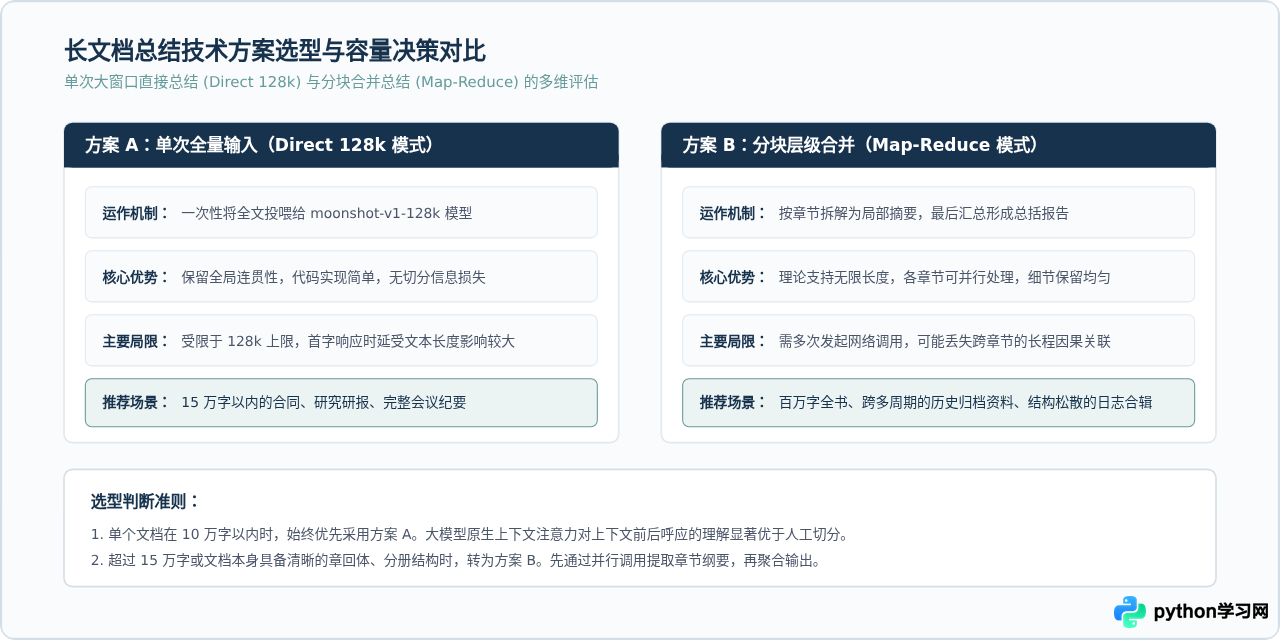Click criterion 2 about 超过 15 万字 switching to 方案 B

455,560
